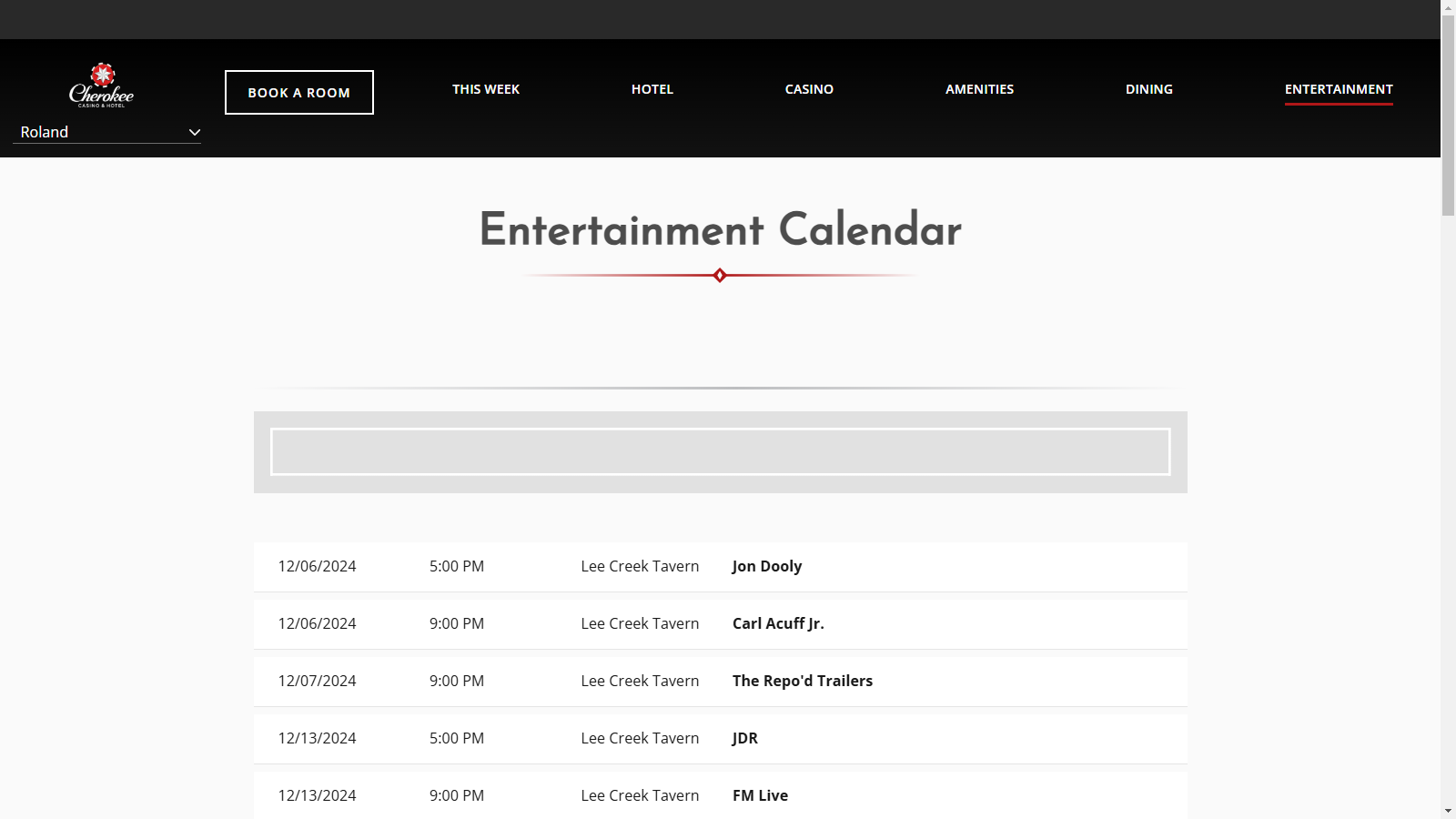Viewport: 1456px width, 819px height.
Task: Click Lee Creek Tavern in the FM Live row
Action: coord(640,795)
